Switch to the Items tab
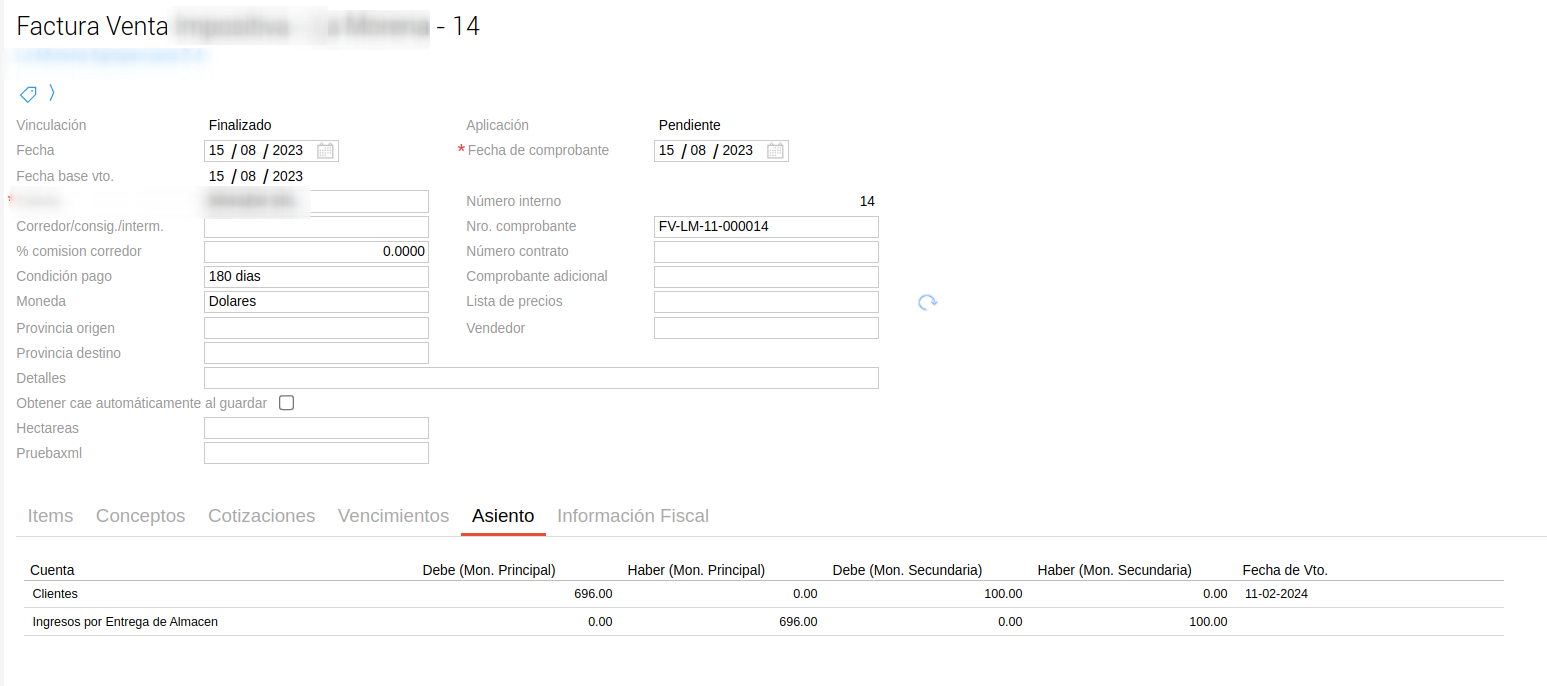This screenshot has width=1547, height=686. point(50,516)
